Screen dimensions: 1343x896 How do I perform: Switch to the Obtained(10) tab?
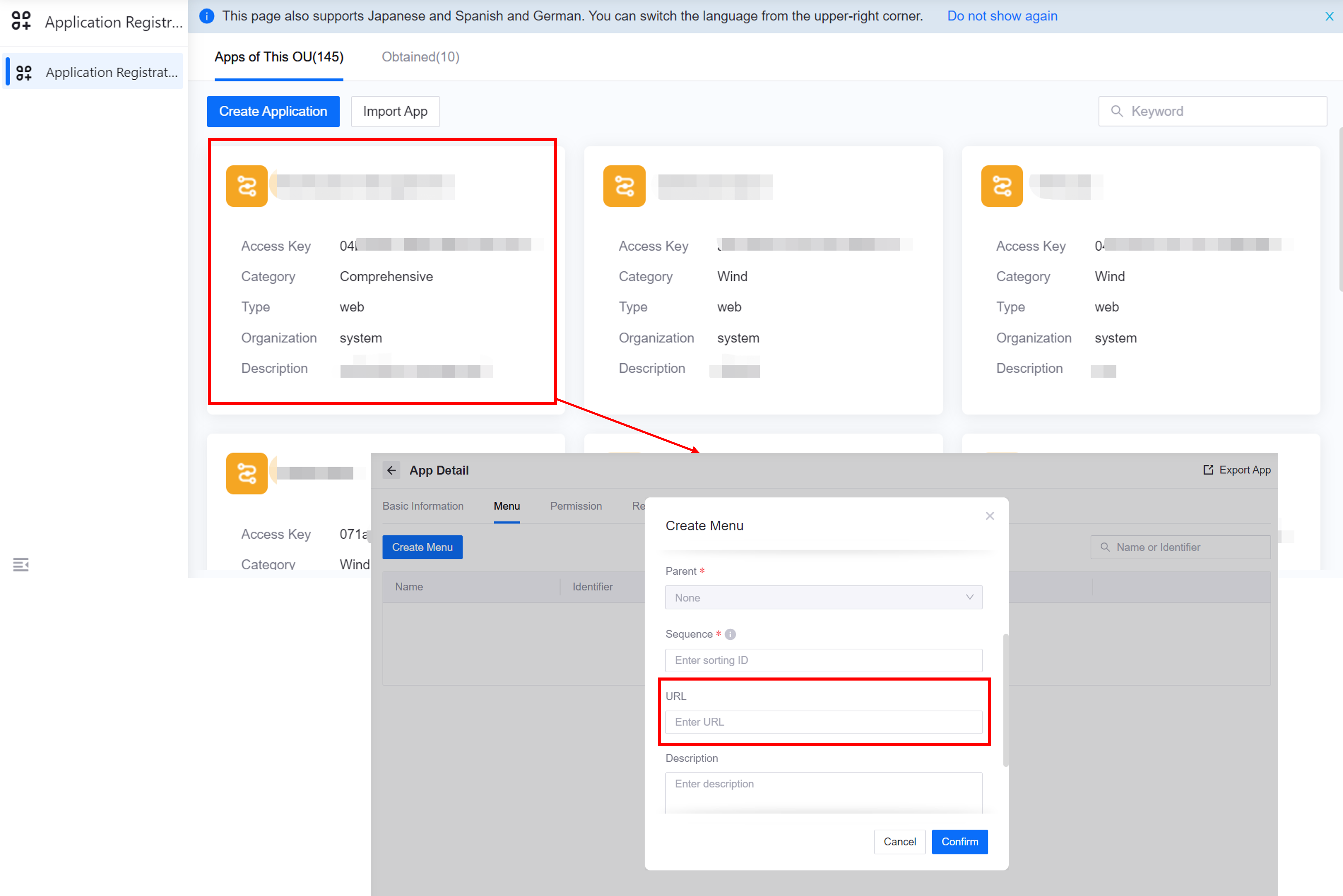pyautogui.click(x=420, y=57)
